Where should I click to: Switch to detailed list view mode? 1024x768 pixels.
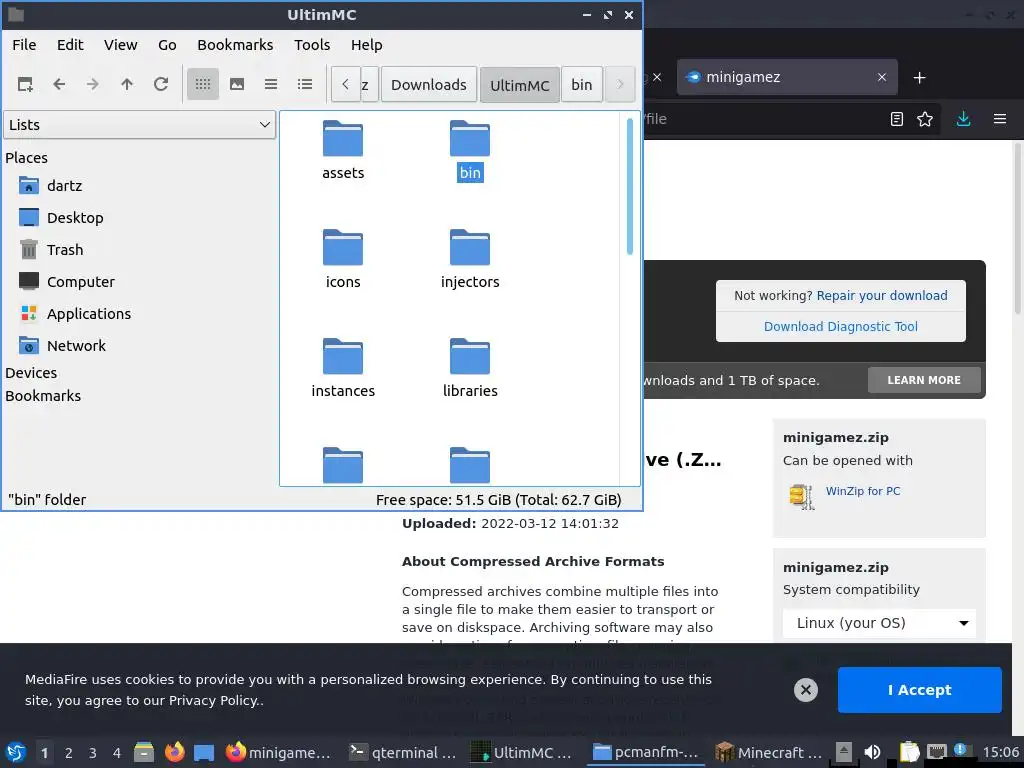(x=305, y=84)
